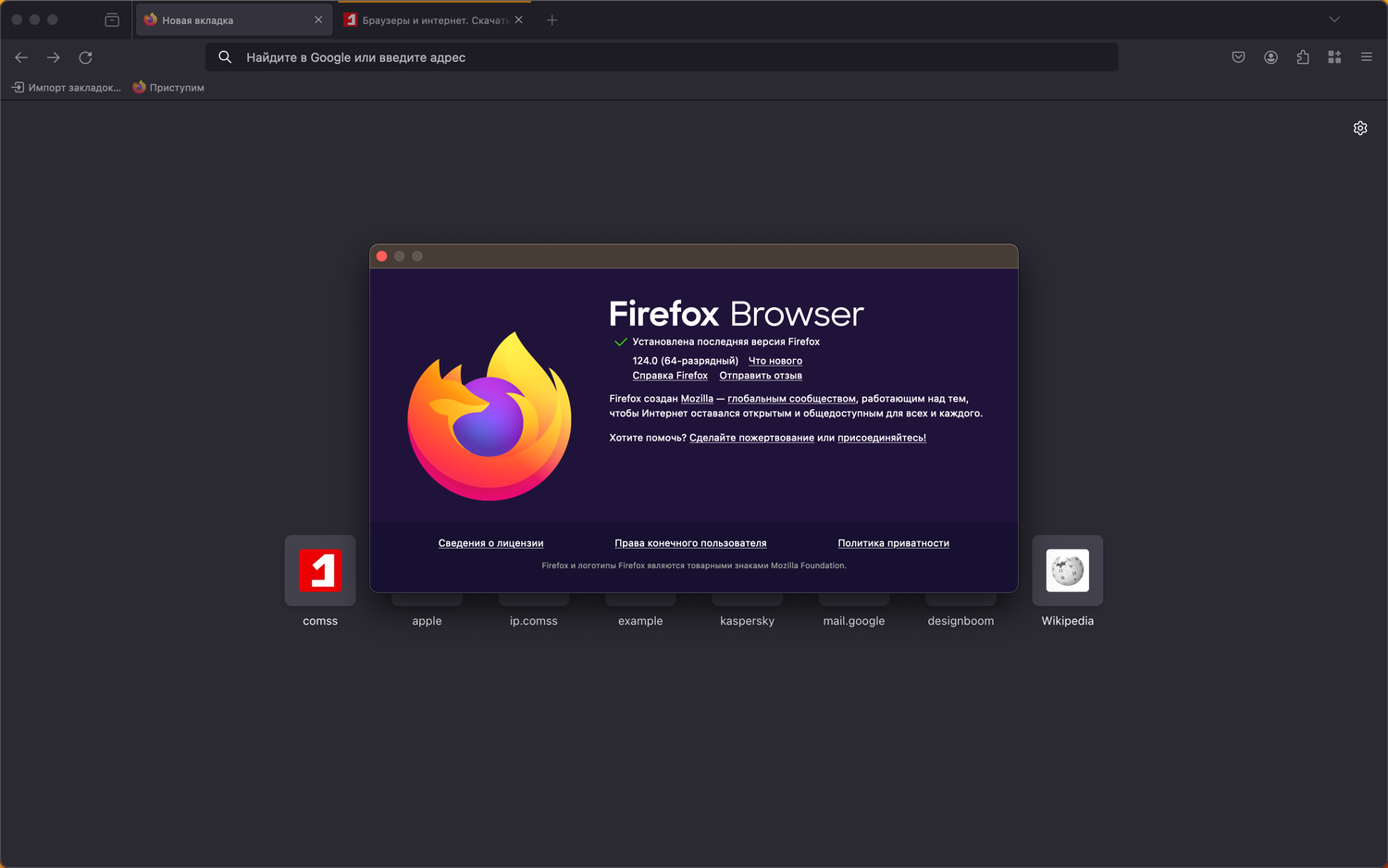Go back to the previous page

tap(21, 57)
